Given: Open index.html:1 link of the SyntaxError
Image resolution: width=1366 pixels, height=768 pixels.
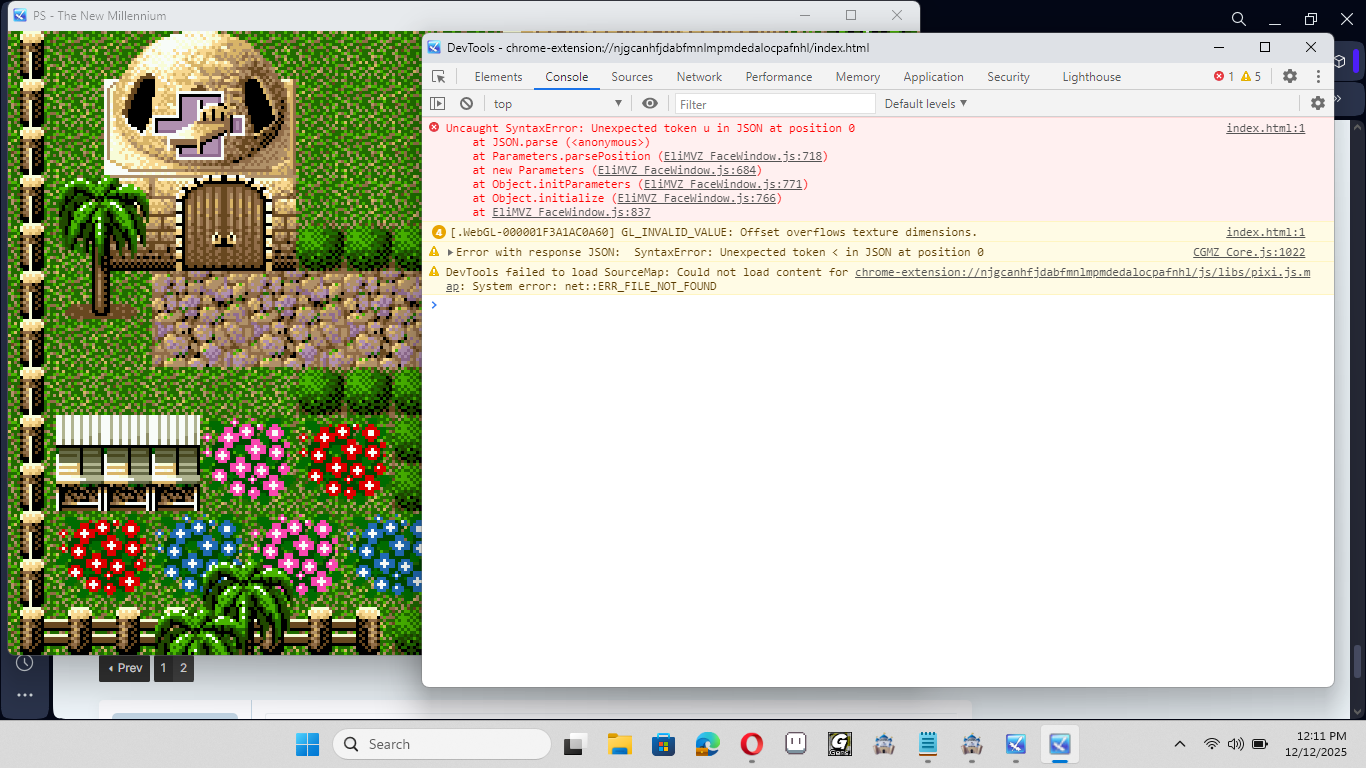Looking at the screenshot, I should pyautogui.click(x=1265, y=128).
